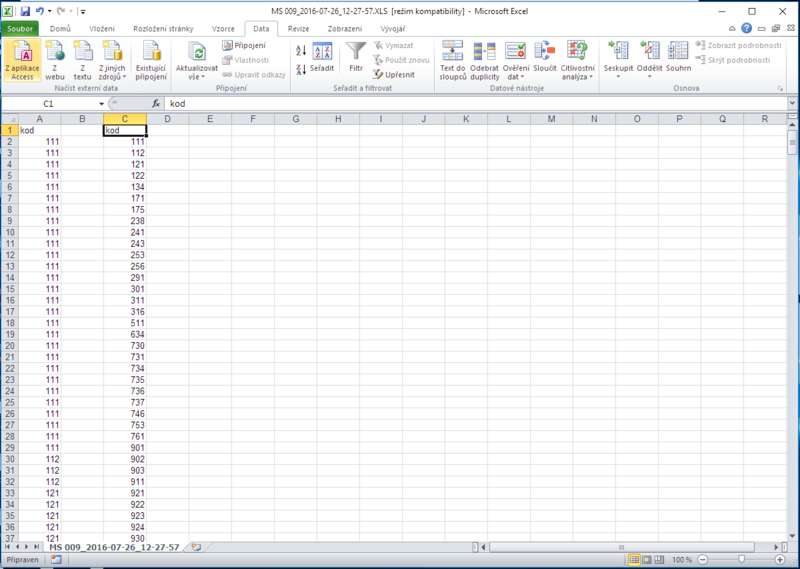The height and width of the screenshot is (569, 800).
Task: Undo last action in quick access toolbar
Action: click(x=40, y=11)
